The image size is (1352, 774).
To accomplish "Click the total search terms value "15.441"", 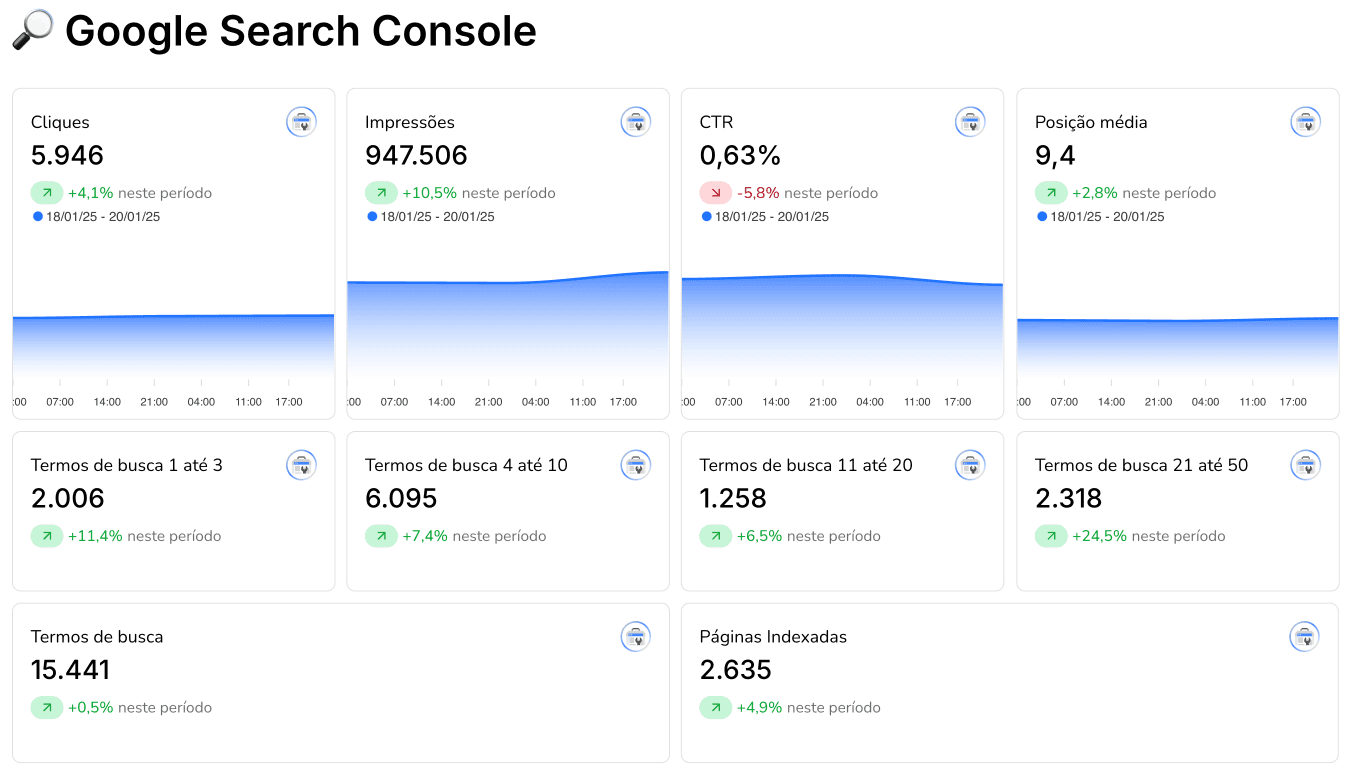I will (70, 670).
